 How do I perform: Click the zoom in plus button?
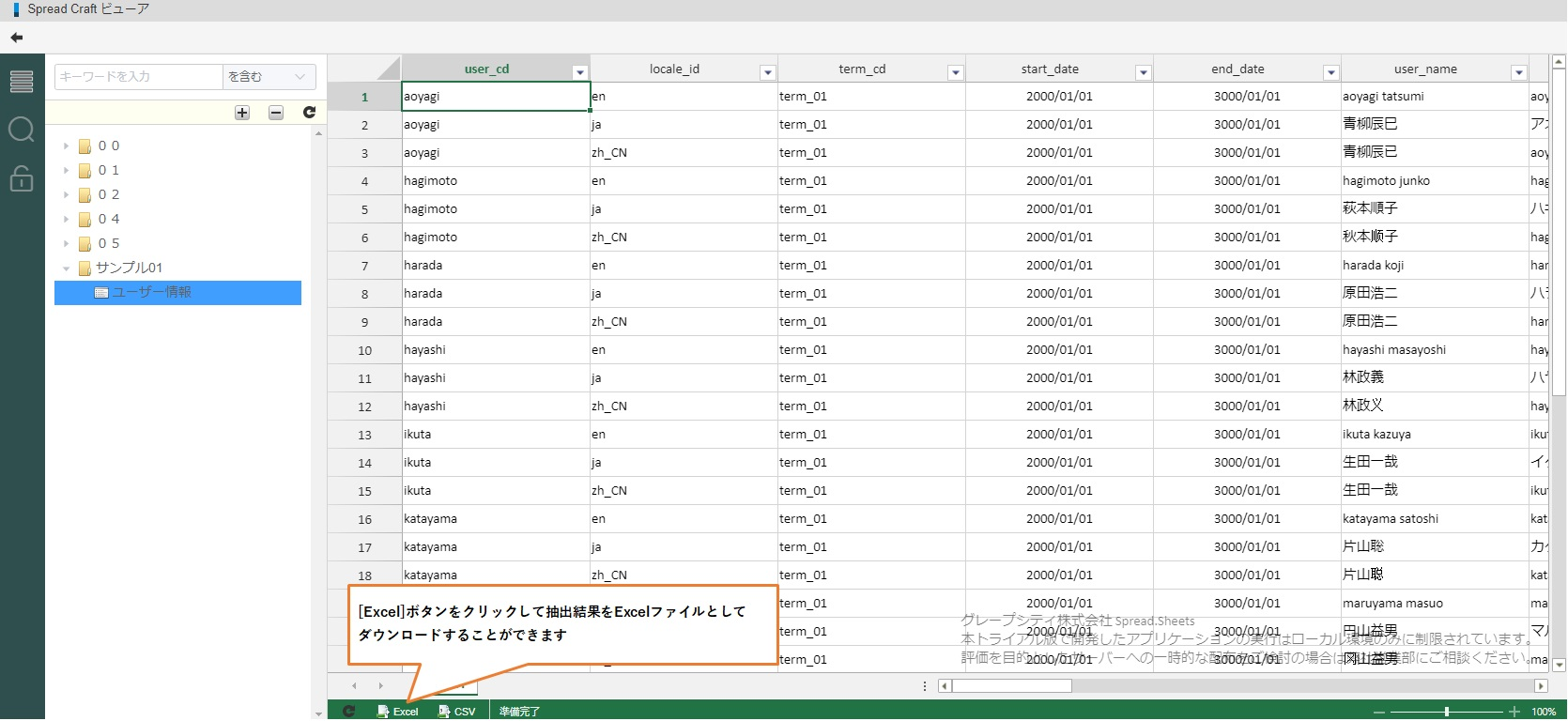(x=1514, y=712)
